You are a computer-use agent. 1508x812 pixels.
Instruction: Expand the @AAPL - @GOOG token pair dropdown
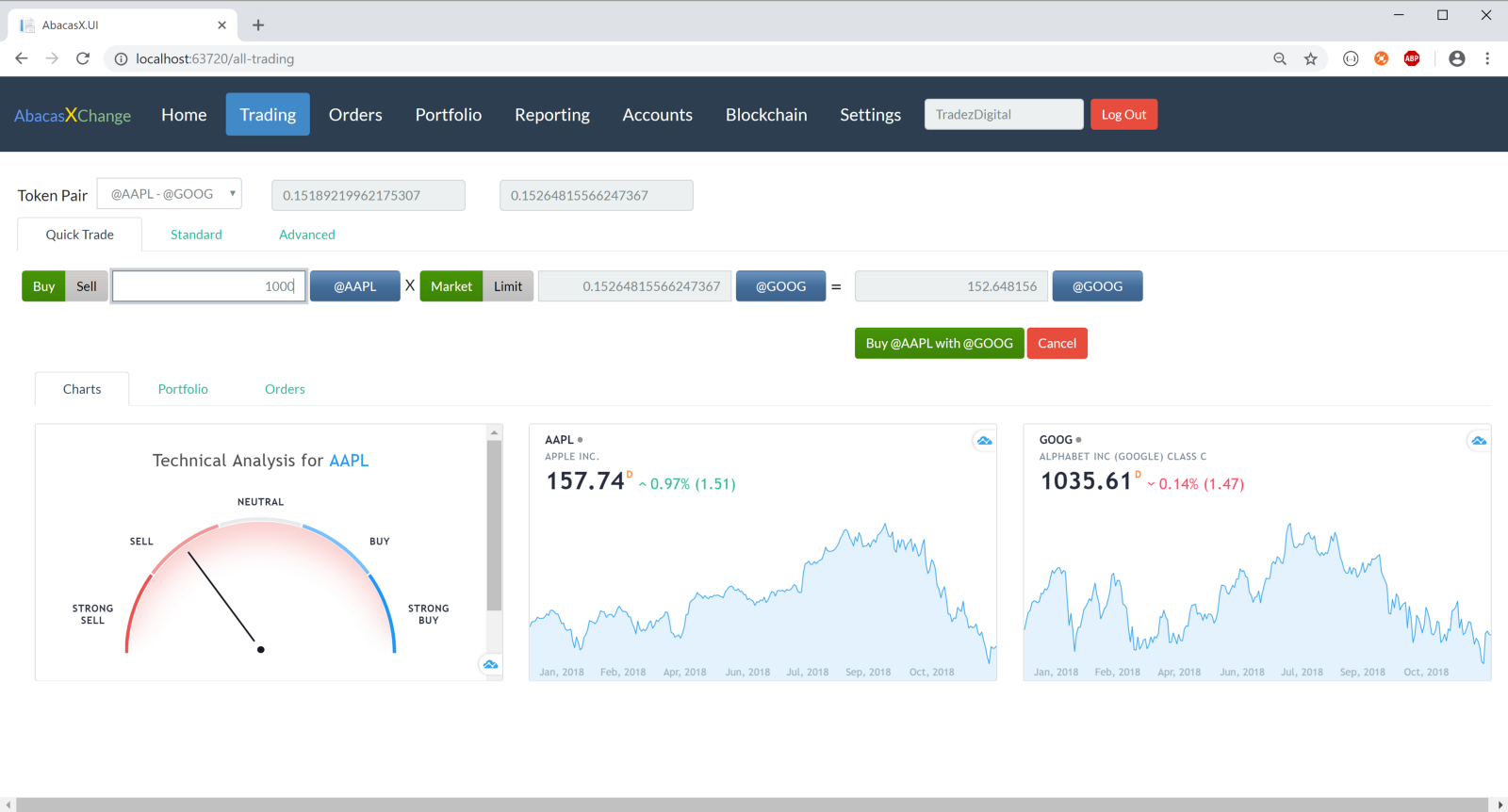[170, 194]
